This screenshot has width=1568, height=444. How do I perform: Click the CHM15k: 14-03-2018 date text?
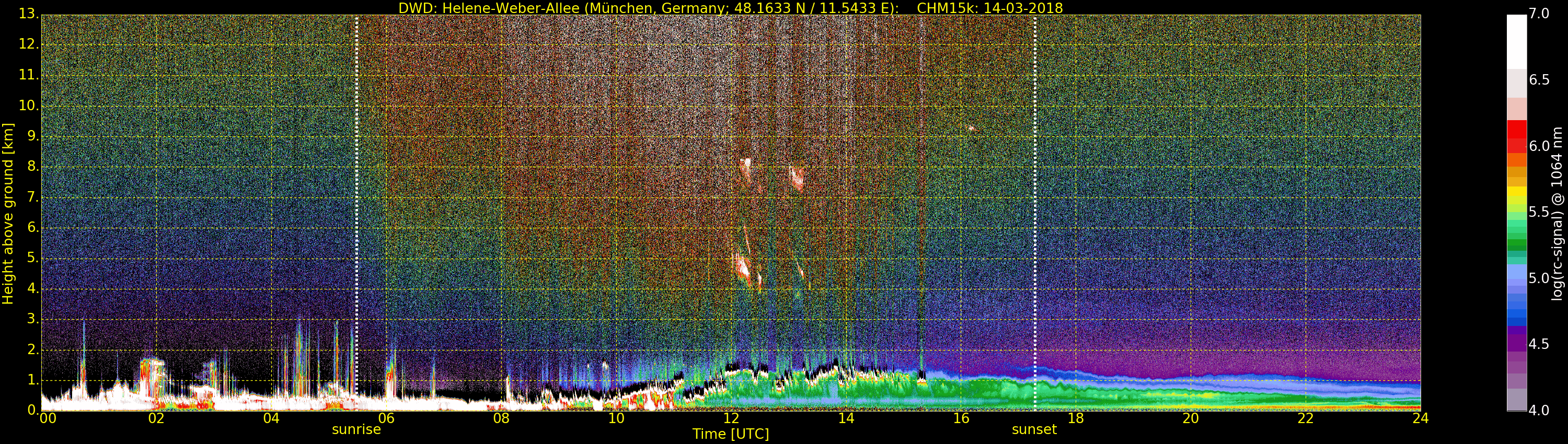990,8
